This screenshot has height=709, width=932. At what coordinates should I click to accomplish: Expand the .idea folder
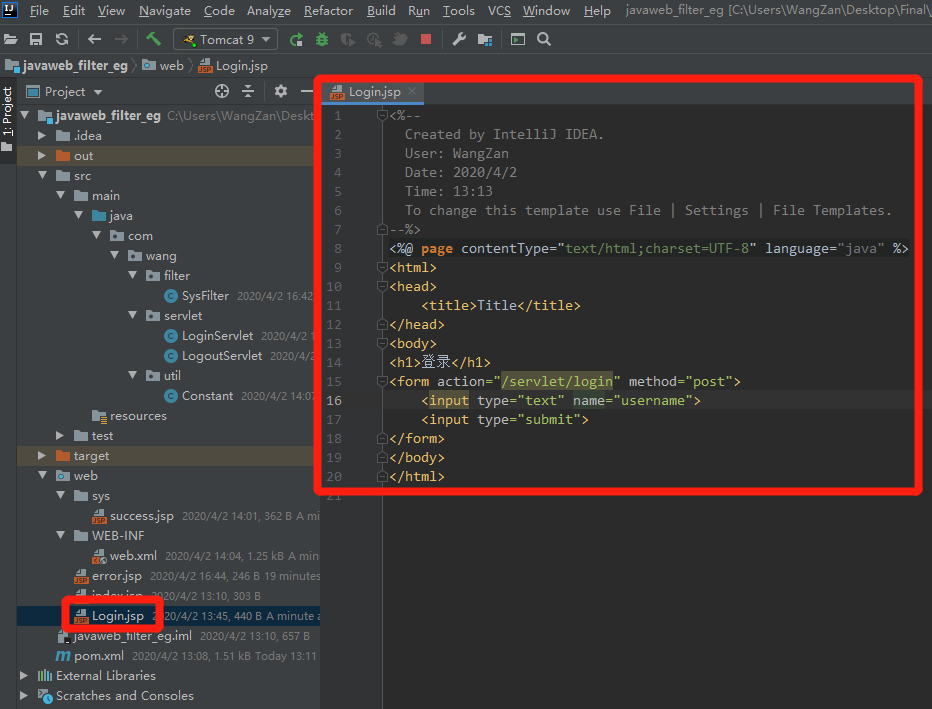[x=42, y=136]
